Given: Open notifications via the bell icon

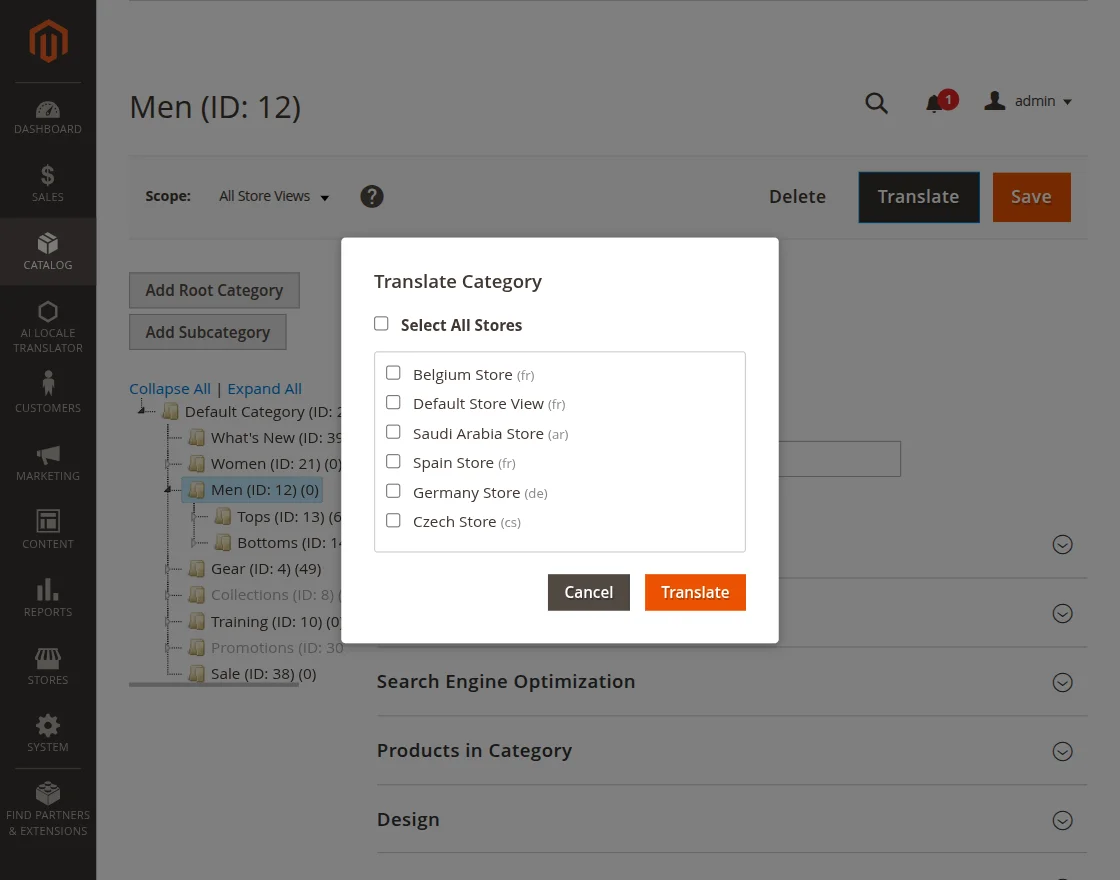Looking at the screenshot, I should [935, 102].
